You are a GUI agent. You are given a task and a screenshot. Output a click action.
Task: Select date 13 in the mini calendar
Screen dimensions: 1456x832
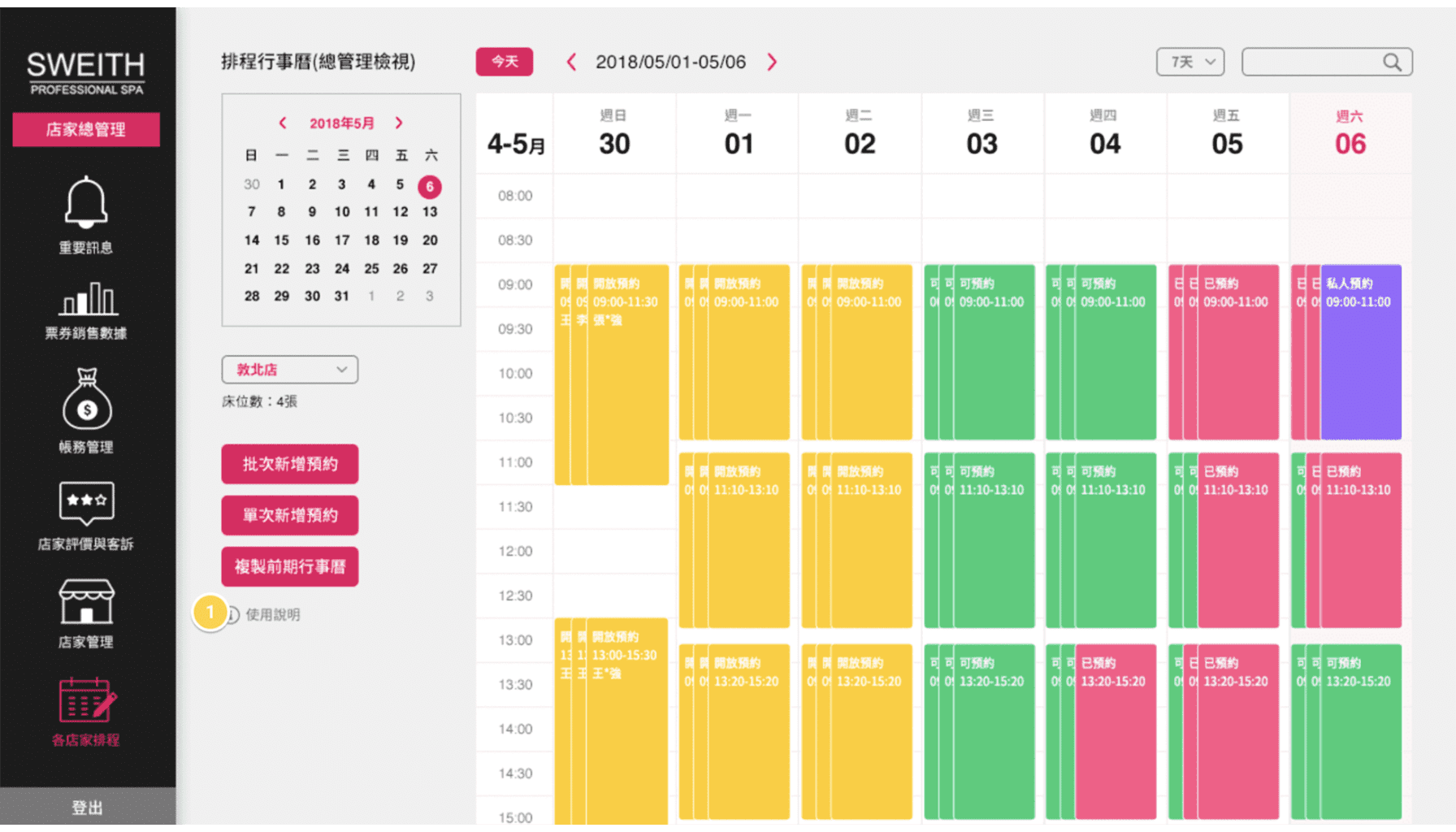pos(430,211)
